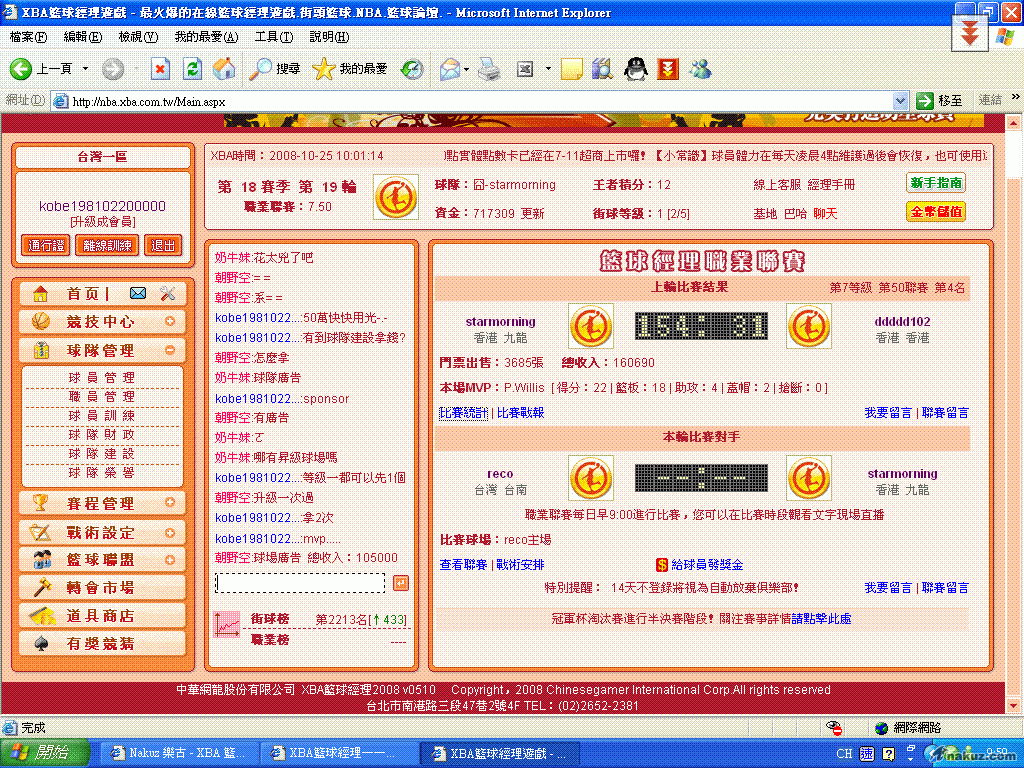Open IE Search (搜尋) toolbar button

pos(275,69)
